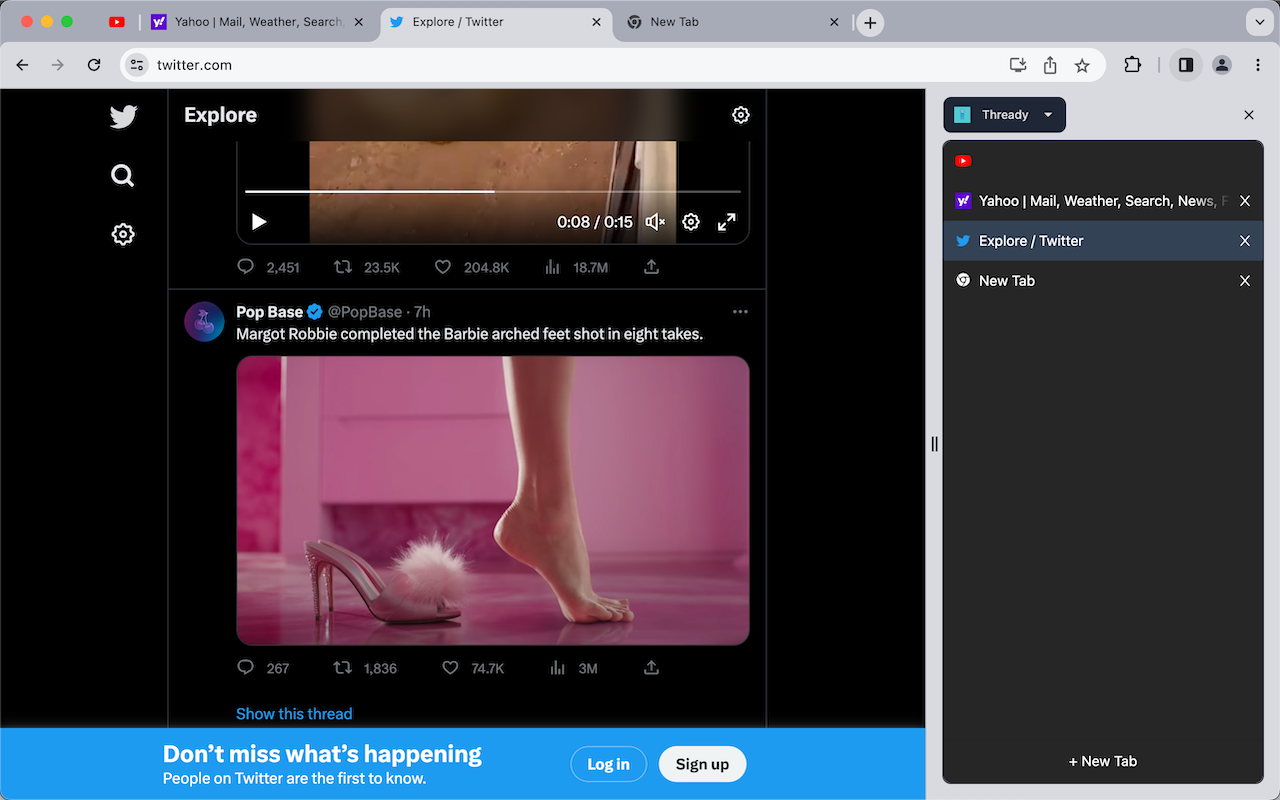Open the Thready side panel dropdown
The image size is (1280, 800).
tap(1004, 115)
